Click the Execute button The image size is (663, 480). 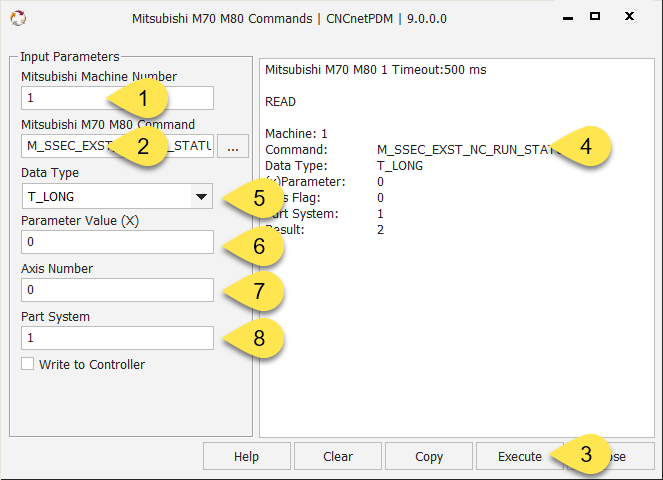point(520,456)
